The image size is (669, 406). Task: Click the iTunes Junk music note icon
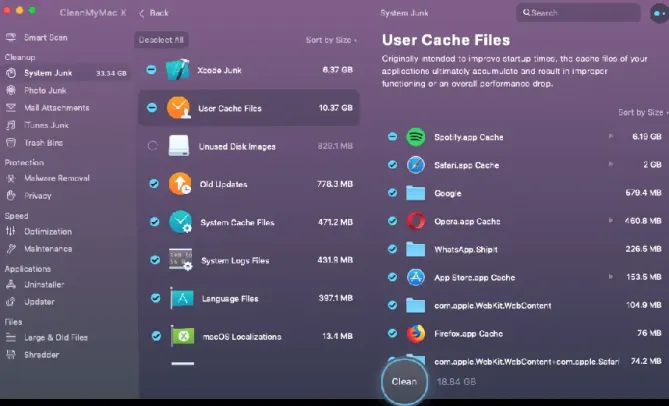click(11, 125)
